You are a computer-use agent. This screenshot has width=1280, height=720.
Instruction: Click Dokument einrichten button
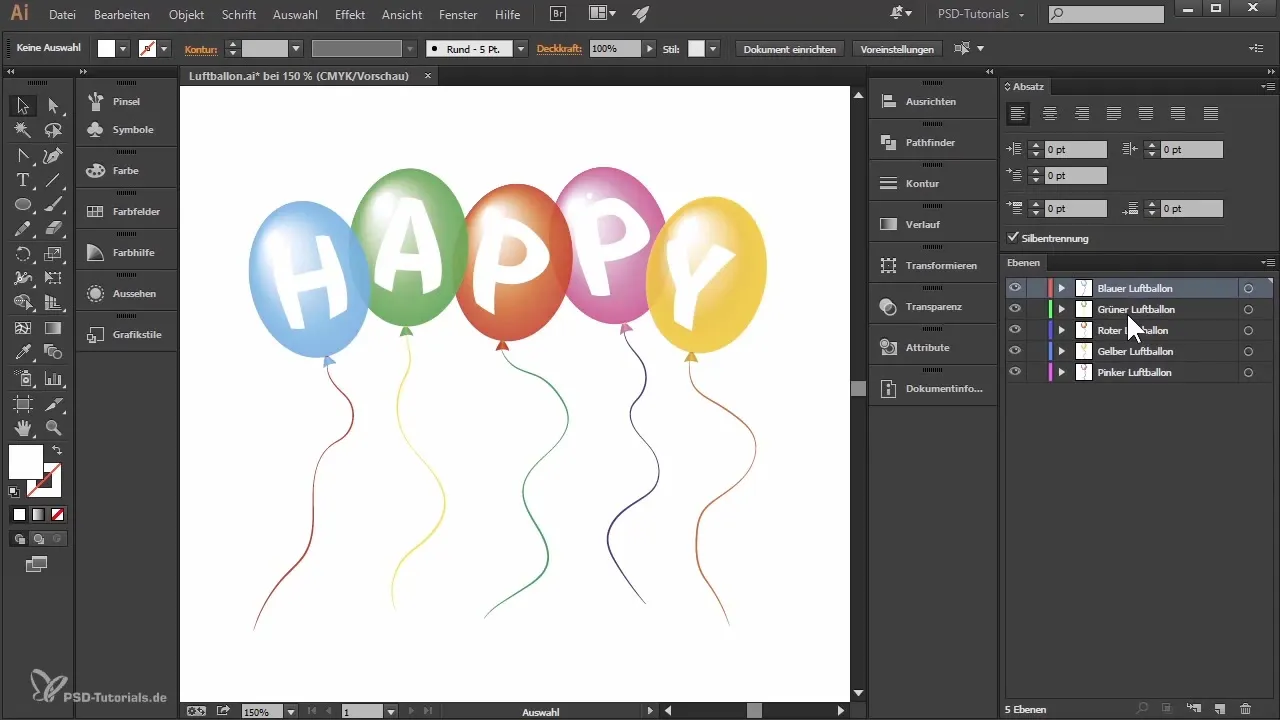click(790, 48)
